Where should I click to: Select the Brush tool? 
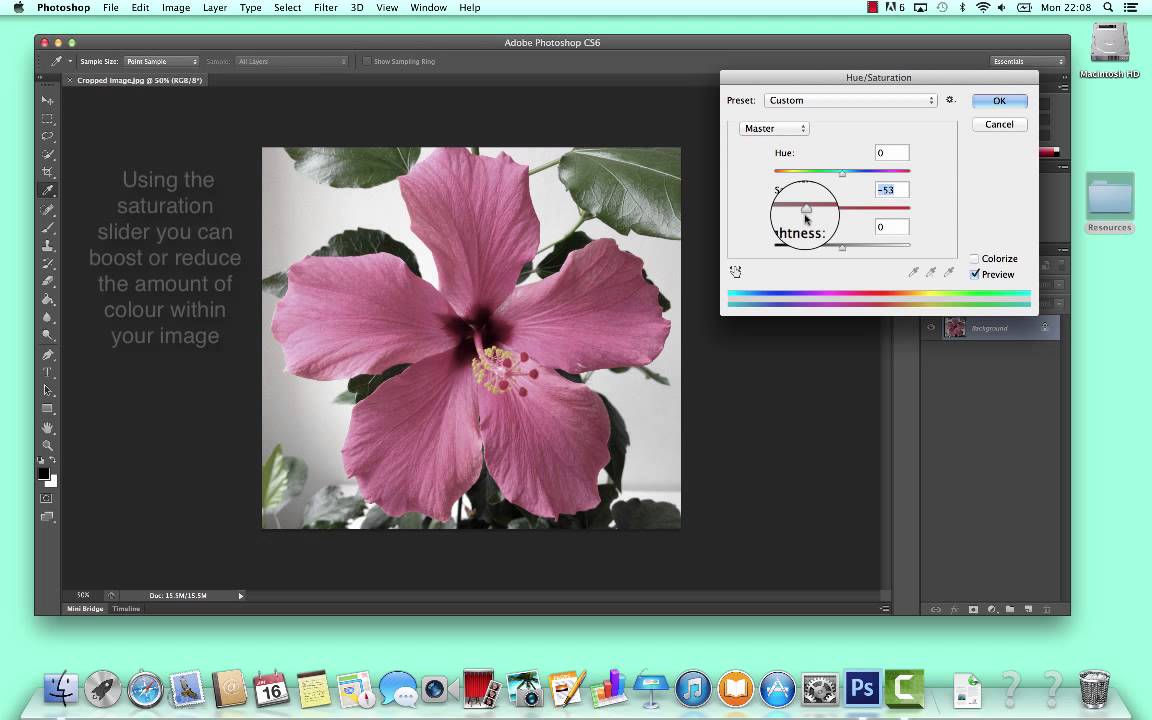[x=48, y=228]
